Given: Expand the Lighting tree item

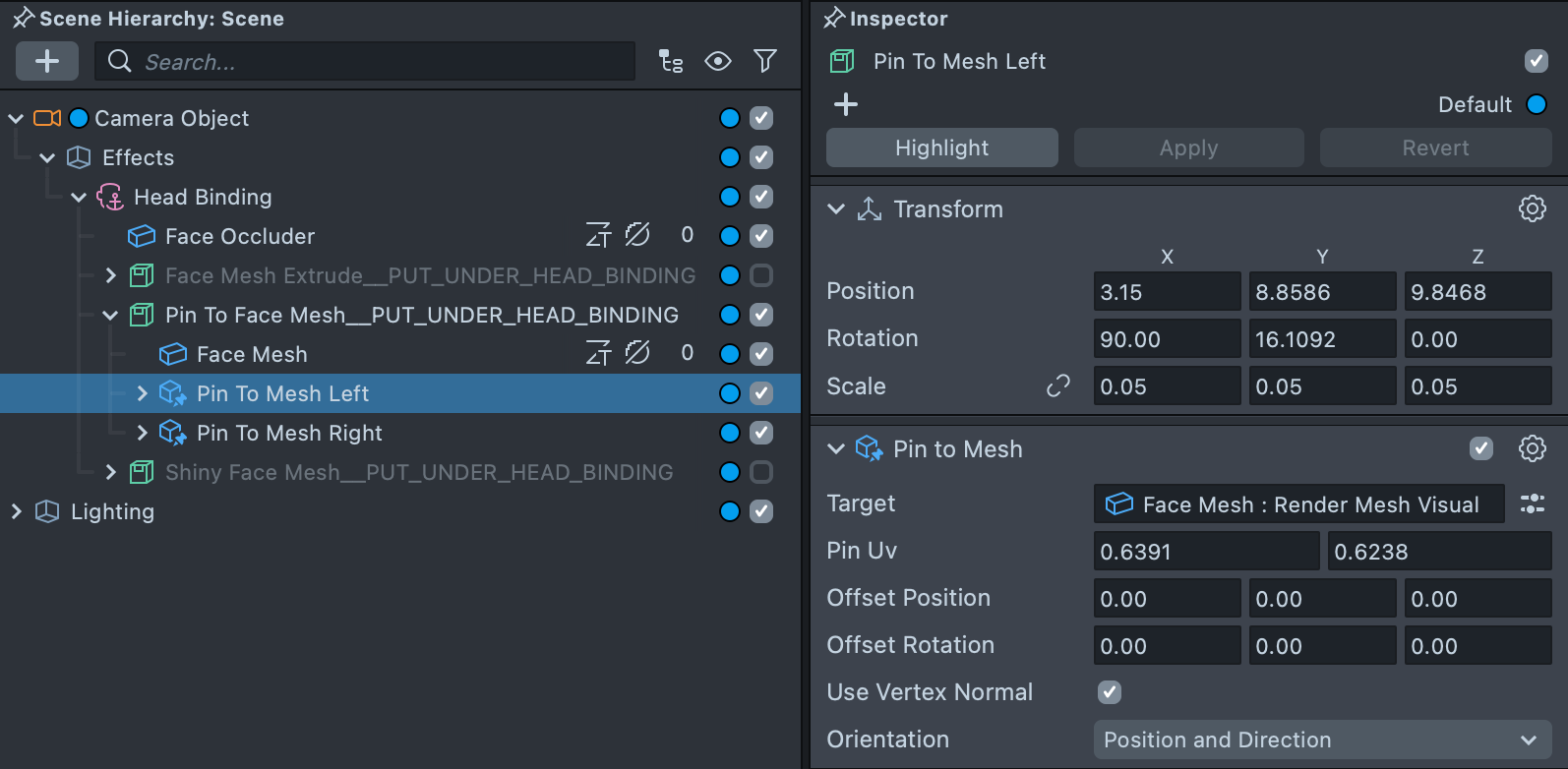Looking at the screenshot, I should click(16, 511).
